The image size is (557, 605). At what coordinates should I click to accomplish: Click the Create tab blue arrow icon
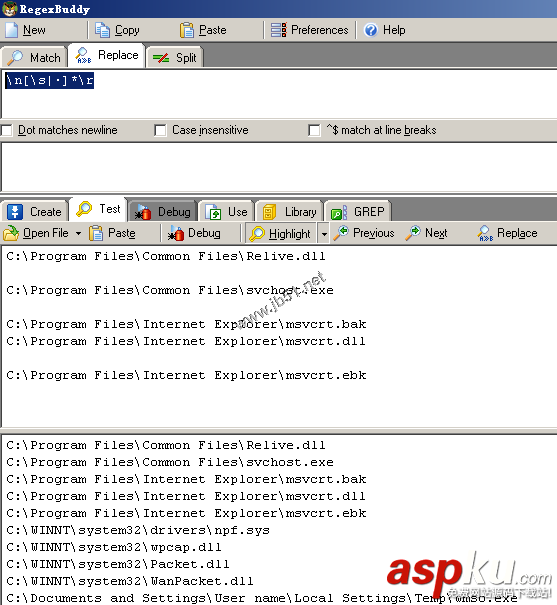(x=15, y=212)
